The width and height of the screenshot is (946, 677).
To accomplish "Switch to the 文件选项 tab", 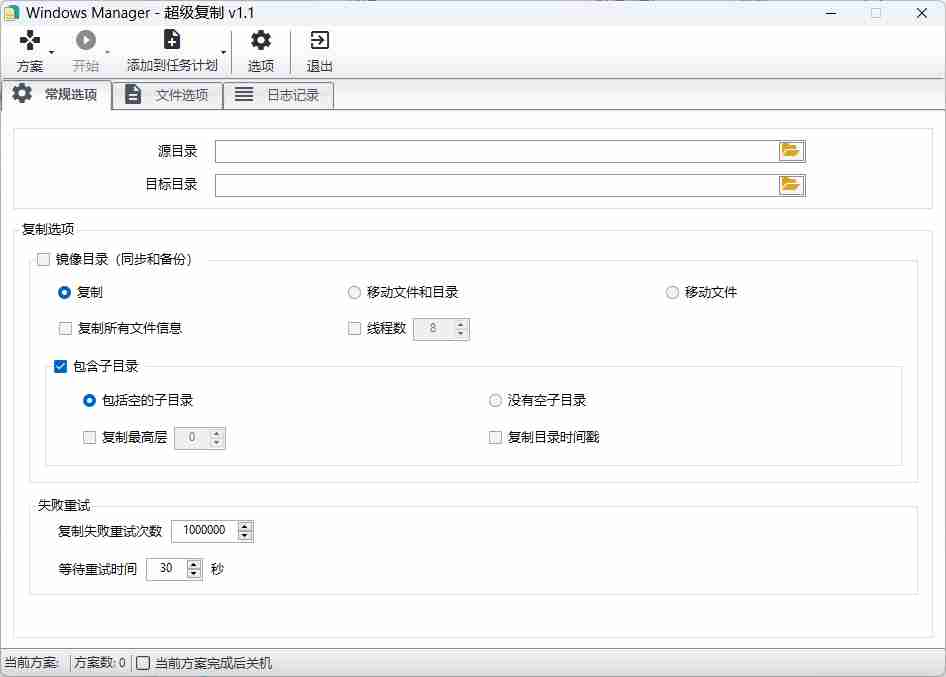I will (168, 95).
